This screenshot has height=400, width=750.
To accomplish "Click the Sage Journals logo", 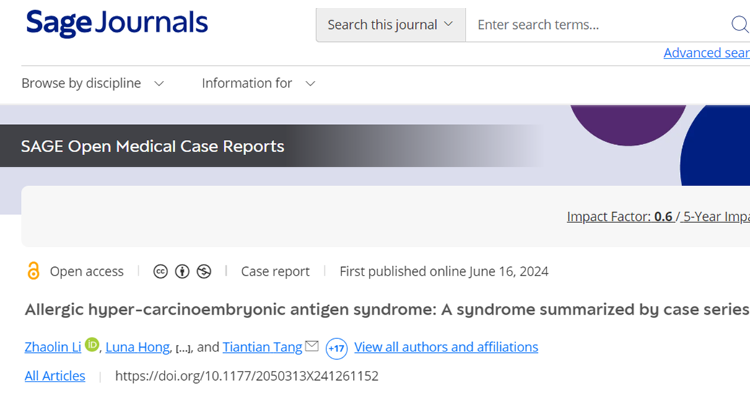I will (x=117, y=23).
